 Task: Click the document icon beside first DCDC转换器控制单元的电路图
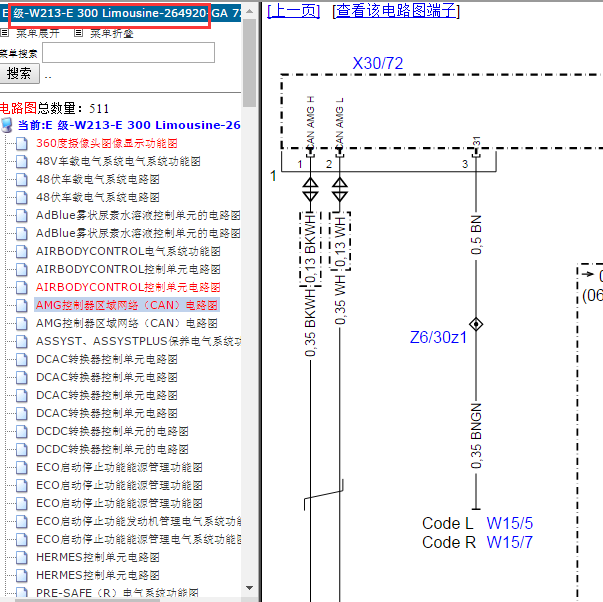22,431
